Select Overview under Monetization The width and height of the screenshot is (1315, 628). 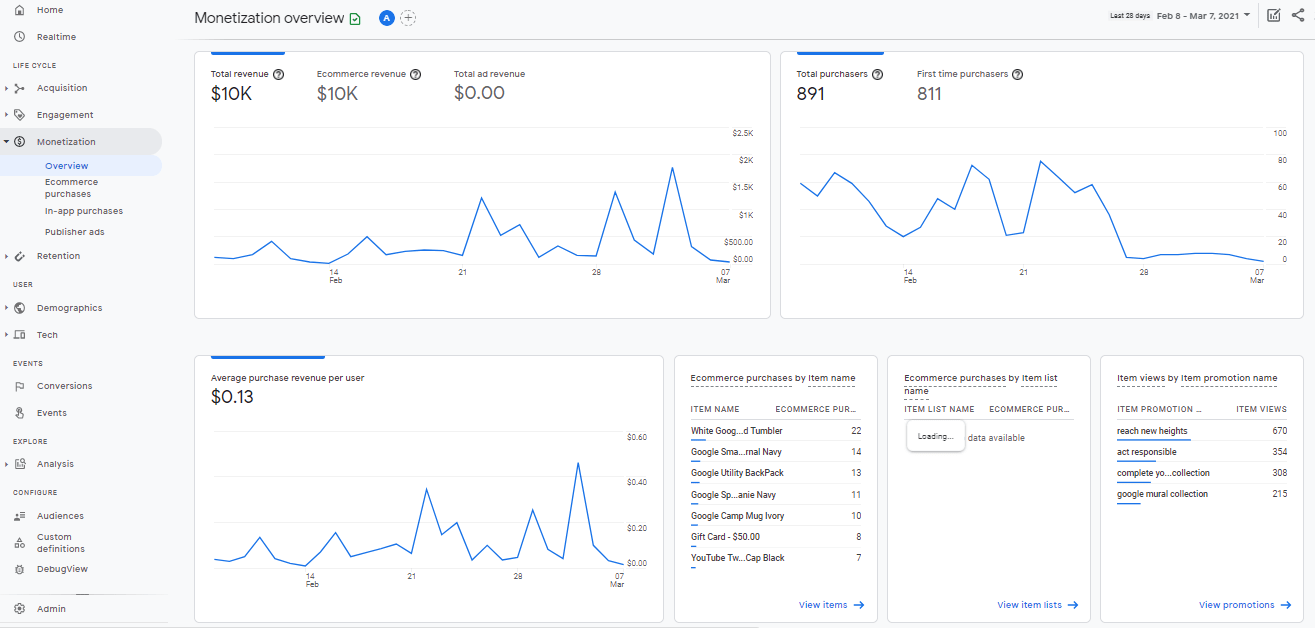[67, 166]
